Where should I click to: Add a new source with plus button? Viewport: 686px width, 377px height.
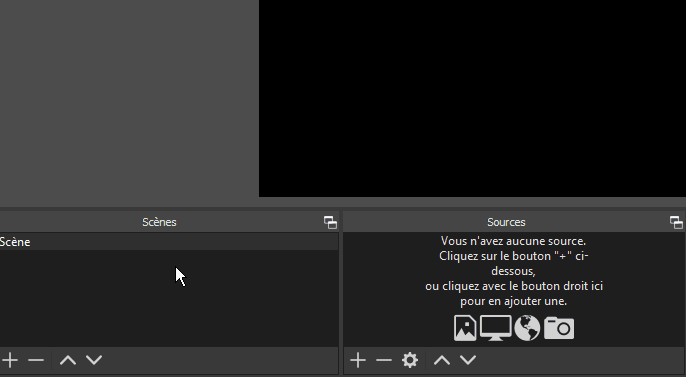point(358,360)
